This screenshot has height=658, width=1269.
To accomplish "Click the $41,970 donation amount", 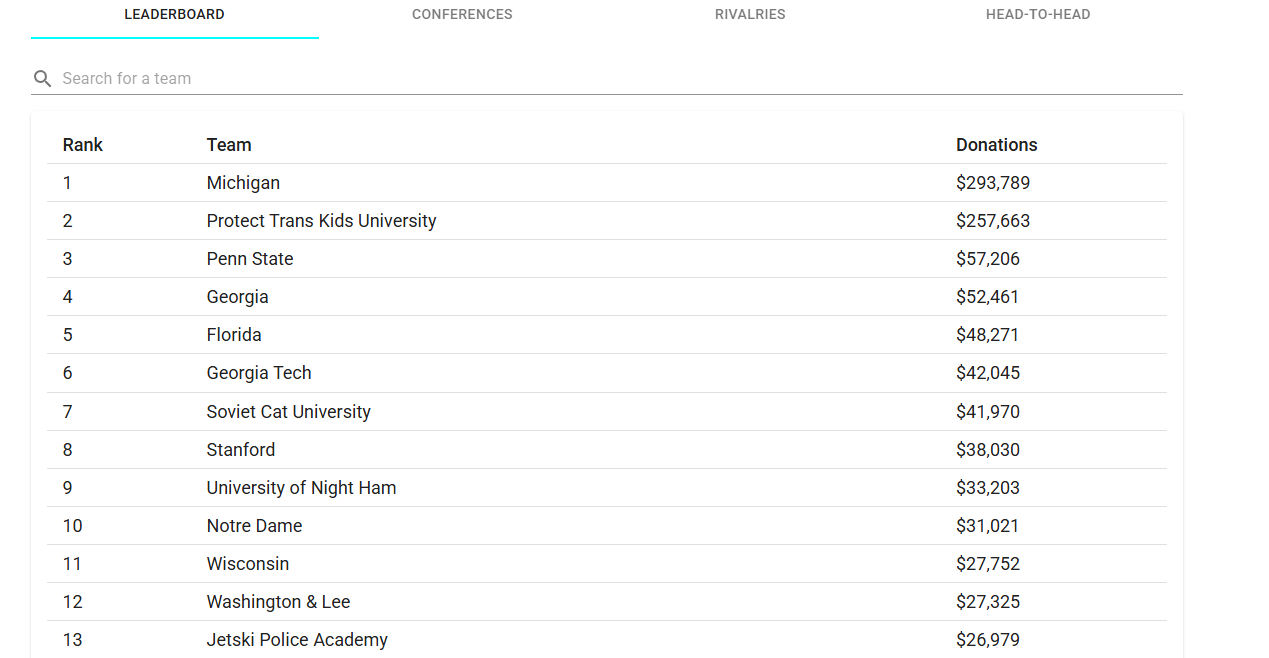I will point(988,412).
